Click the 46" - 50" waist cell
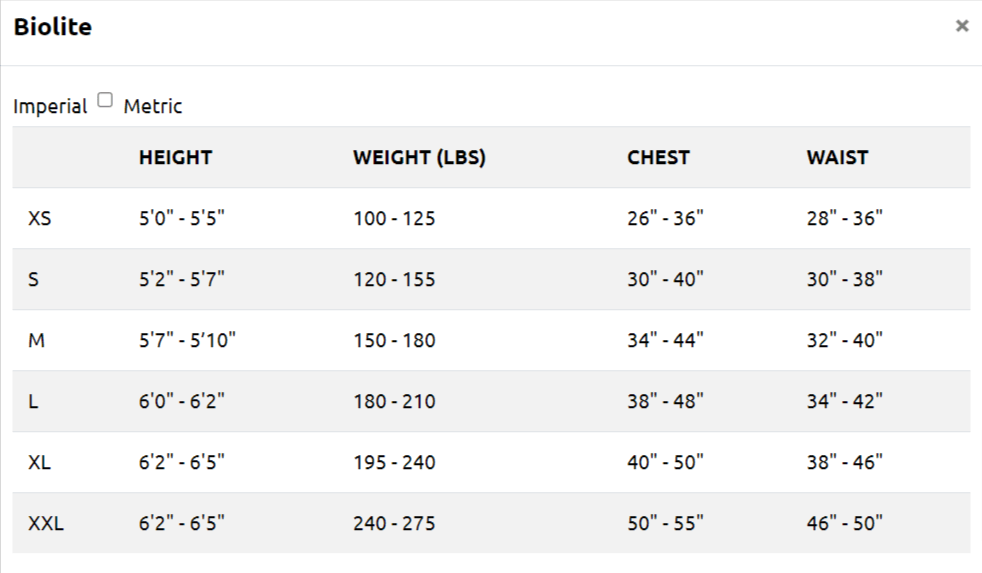 click(x=845, y=523)
